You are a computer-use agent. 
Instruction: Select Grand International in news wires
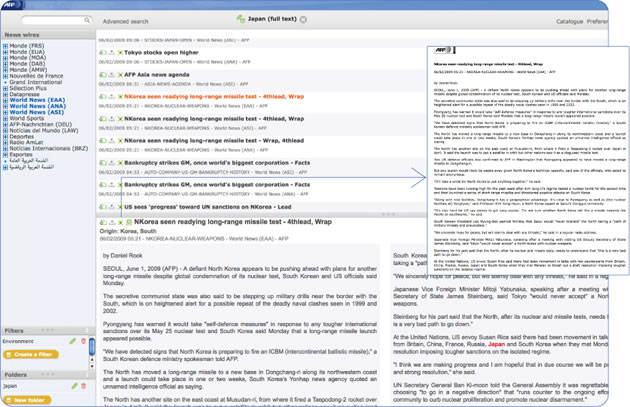(36, 82)
